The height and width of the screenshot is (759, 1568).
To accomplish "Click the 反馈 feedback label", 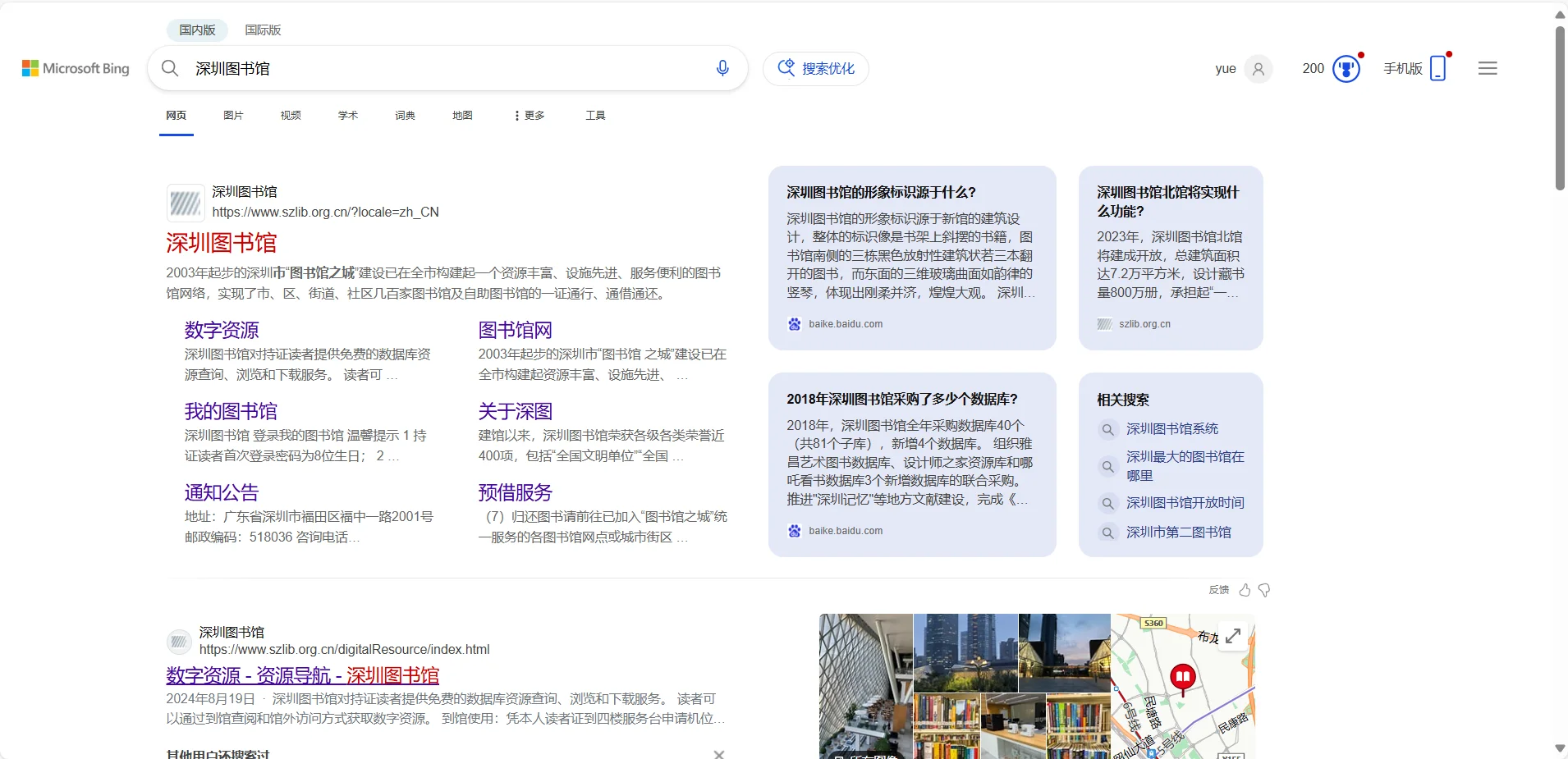I will 1218,590.
